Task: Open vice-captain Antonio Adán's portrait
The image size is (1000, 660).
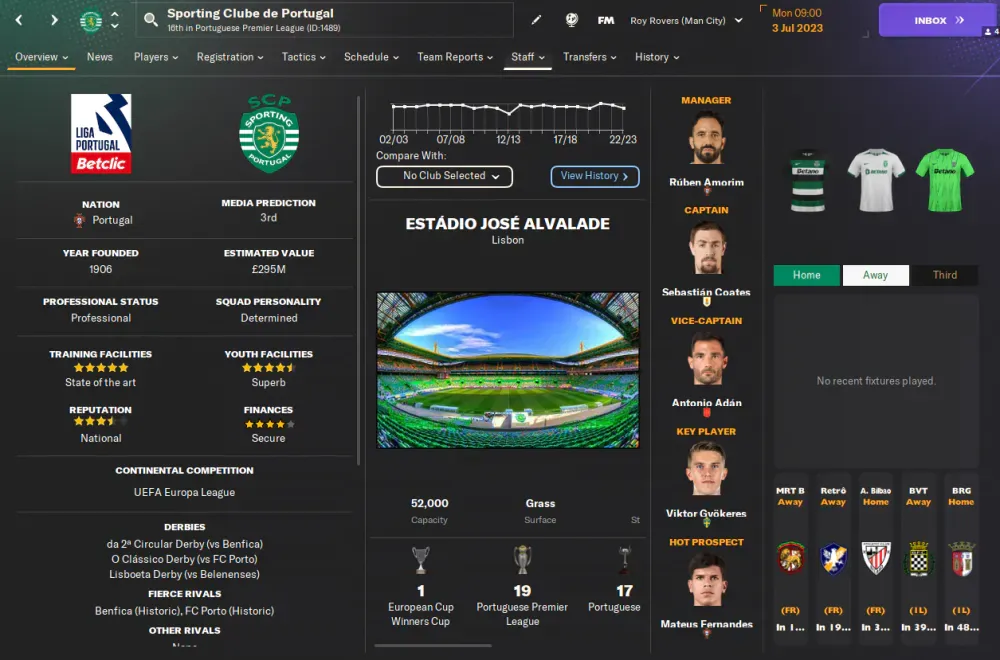Action: tap(707, 358)
